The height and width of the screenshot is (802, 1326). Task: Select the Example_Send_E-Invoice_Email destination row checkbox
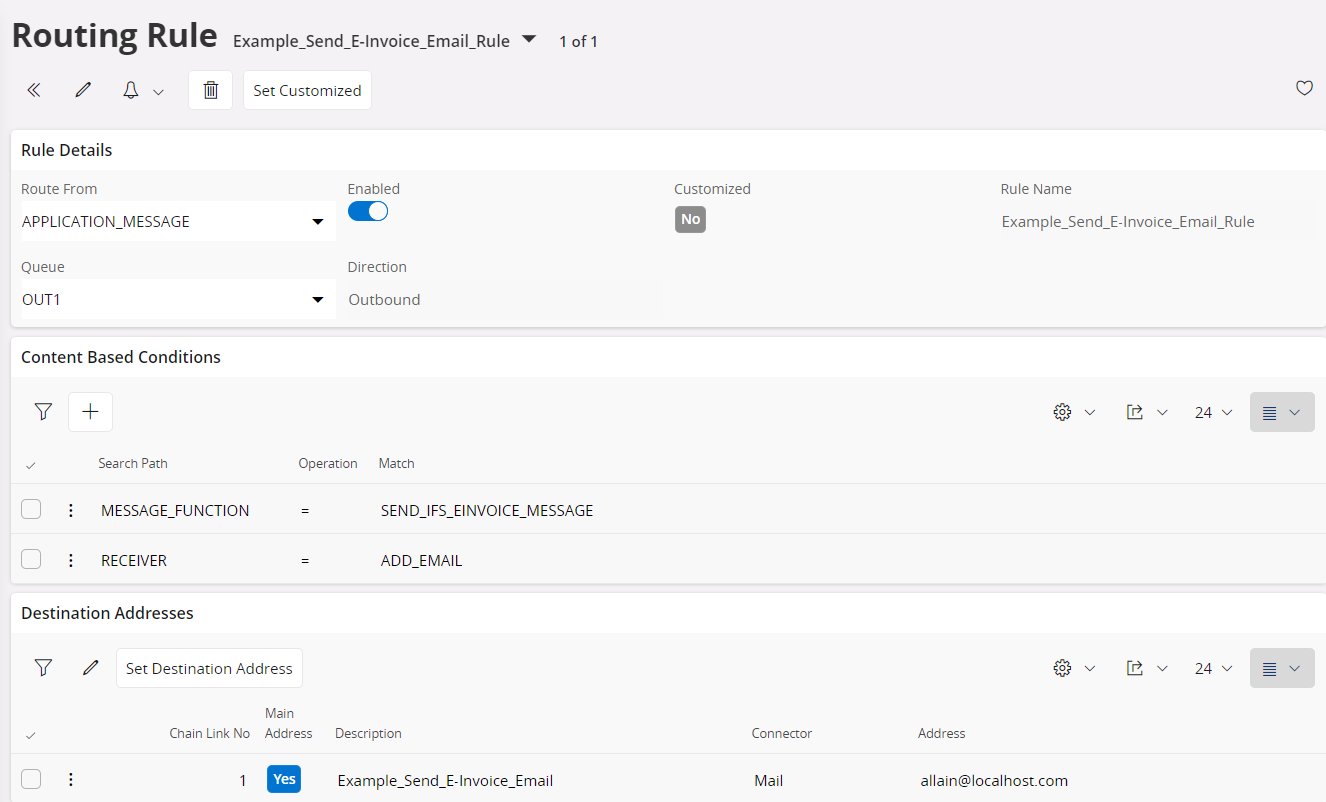pyautogui.click(x=31, y=780)
